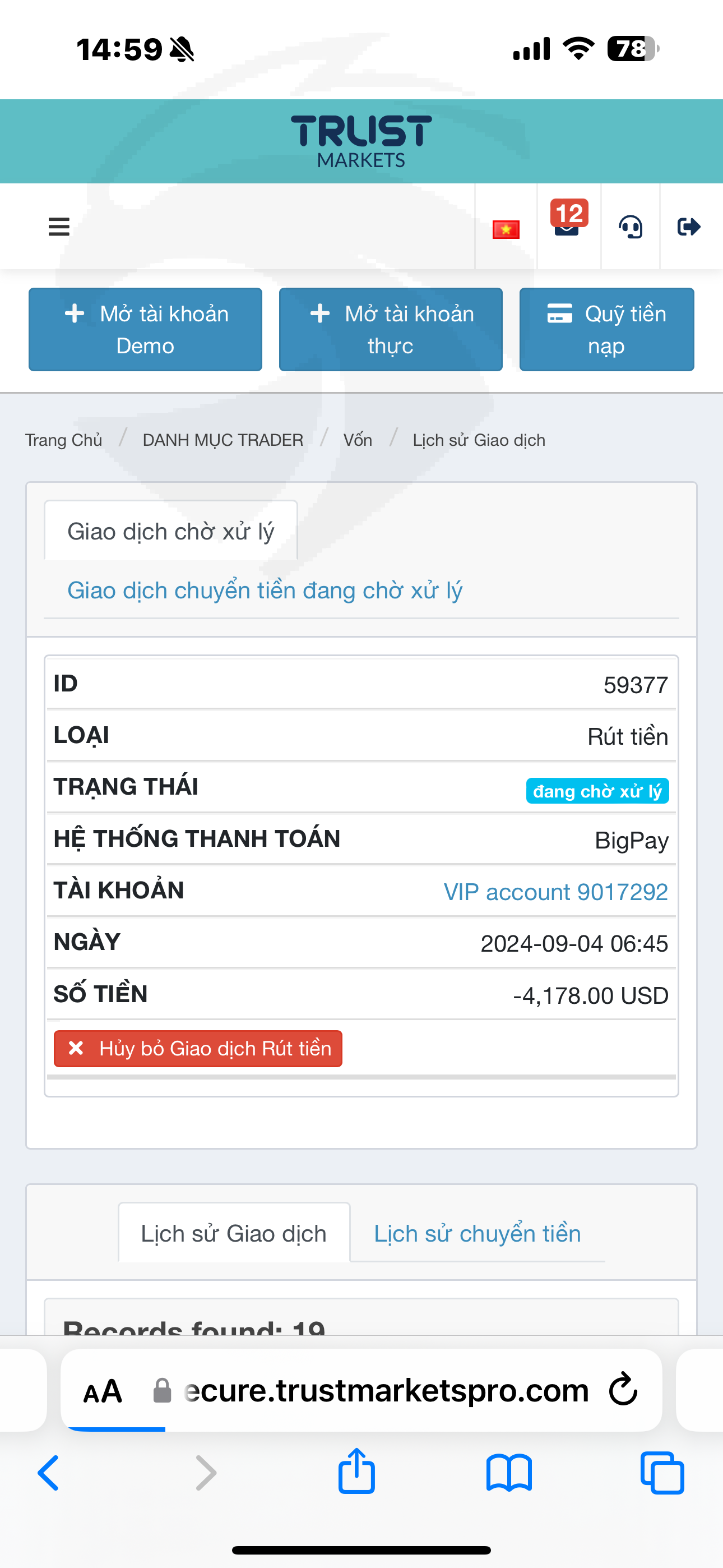Open Safari AA reader options
This screenshot has height=1568, width=723.
point(103,1391)
